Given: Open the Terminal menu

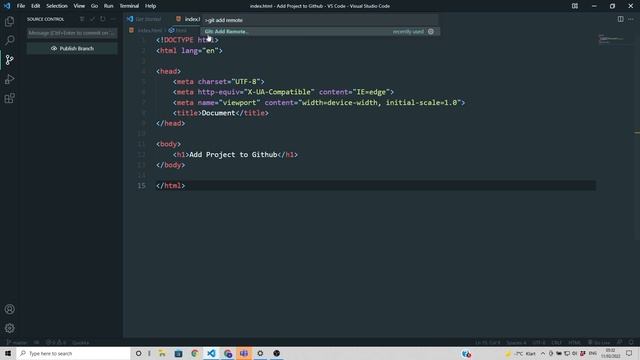Looking at the screenshot, I should click(x=129, y=6).
